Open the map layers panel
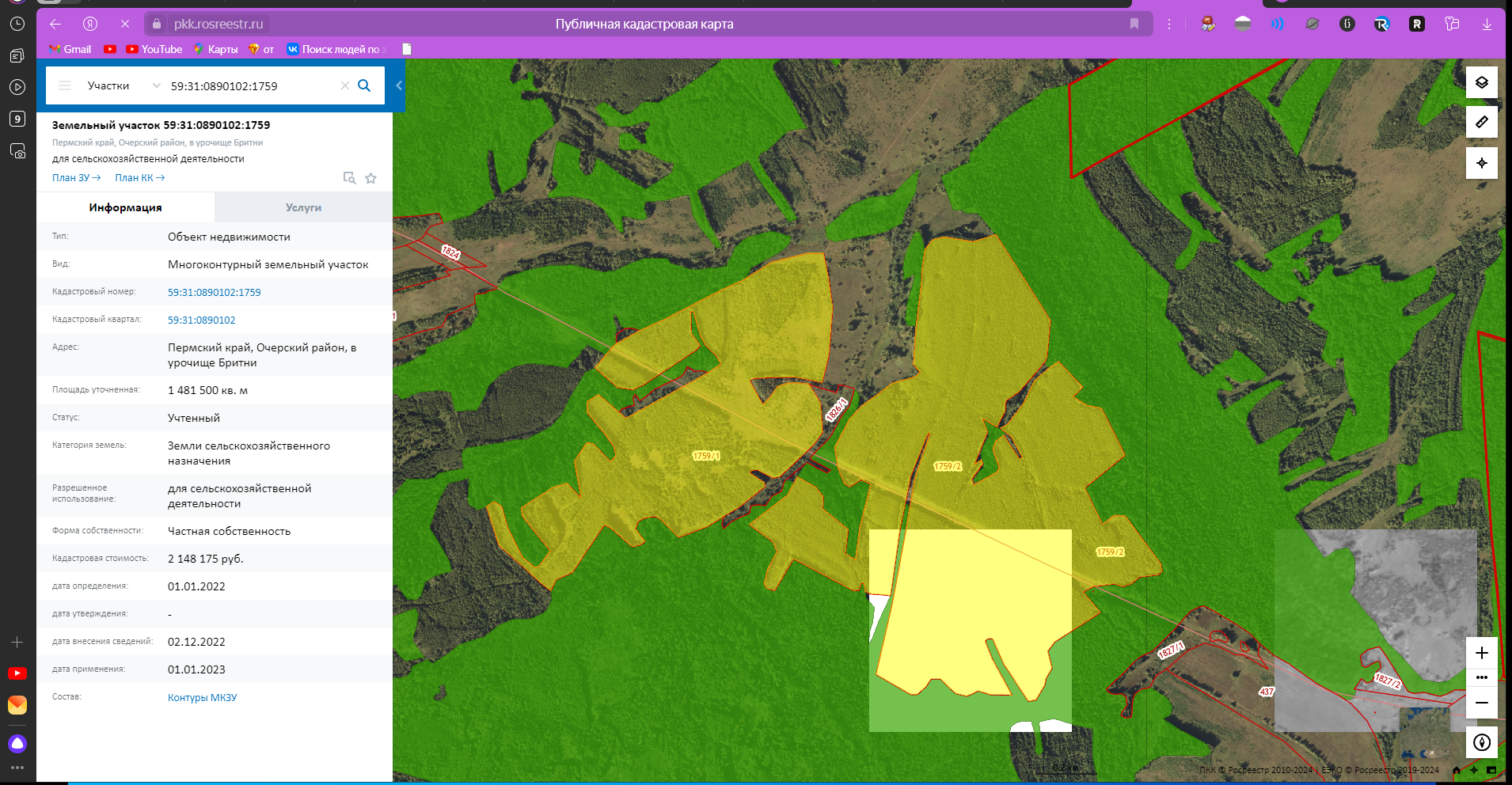Viewport: 1512px width, 785px height. point(1482,82)
